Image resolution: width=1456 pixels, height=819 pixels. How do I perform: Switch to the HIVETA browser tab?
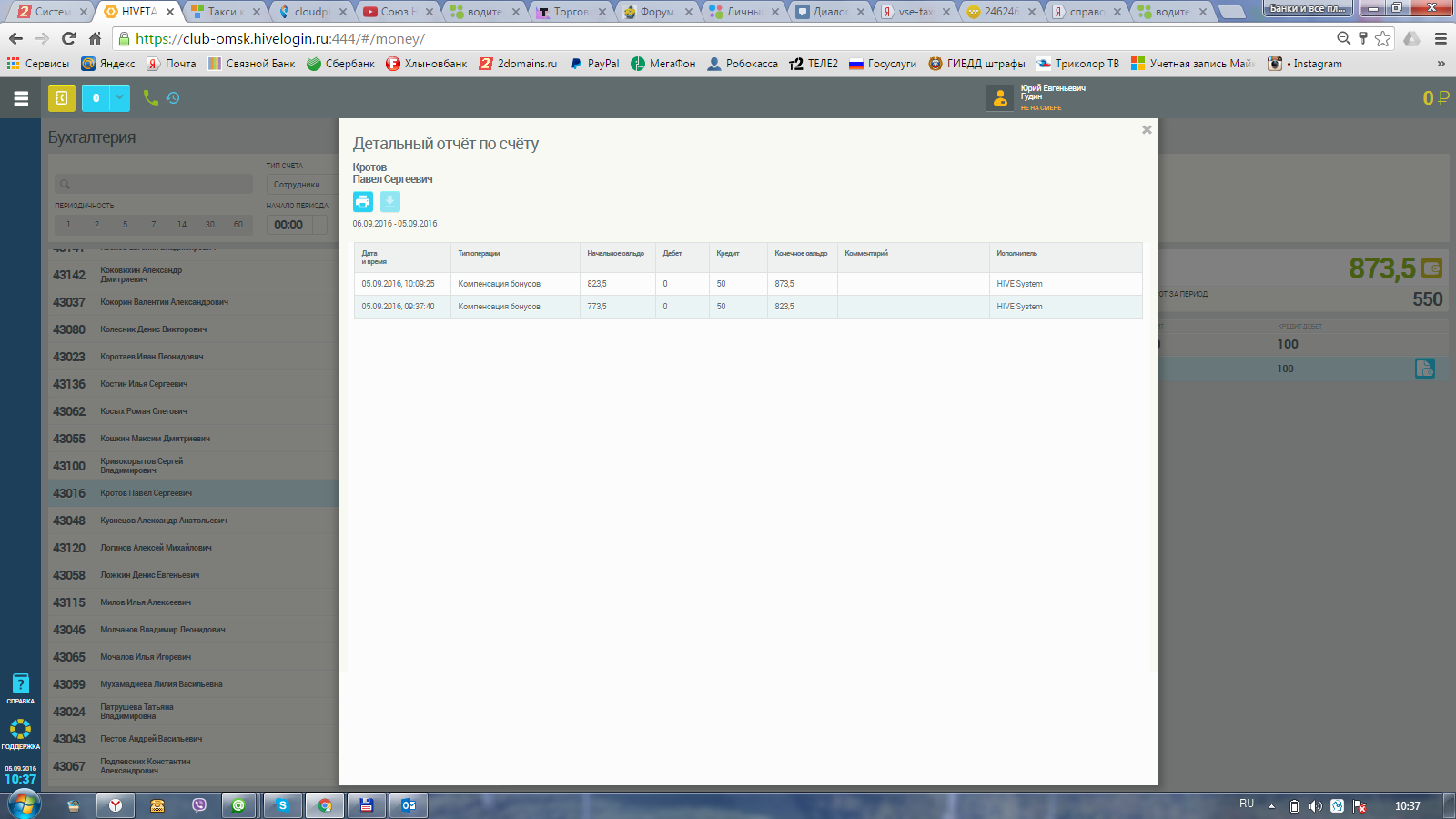tap(138, 12)
